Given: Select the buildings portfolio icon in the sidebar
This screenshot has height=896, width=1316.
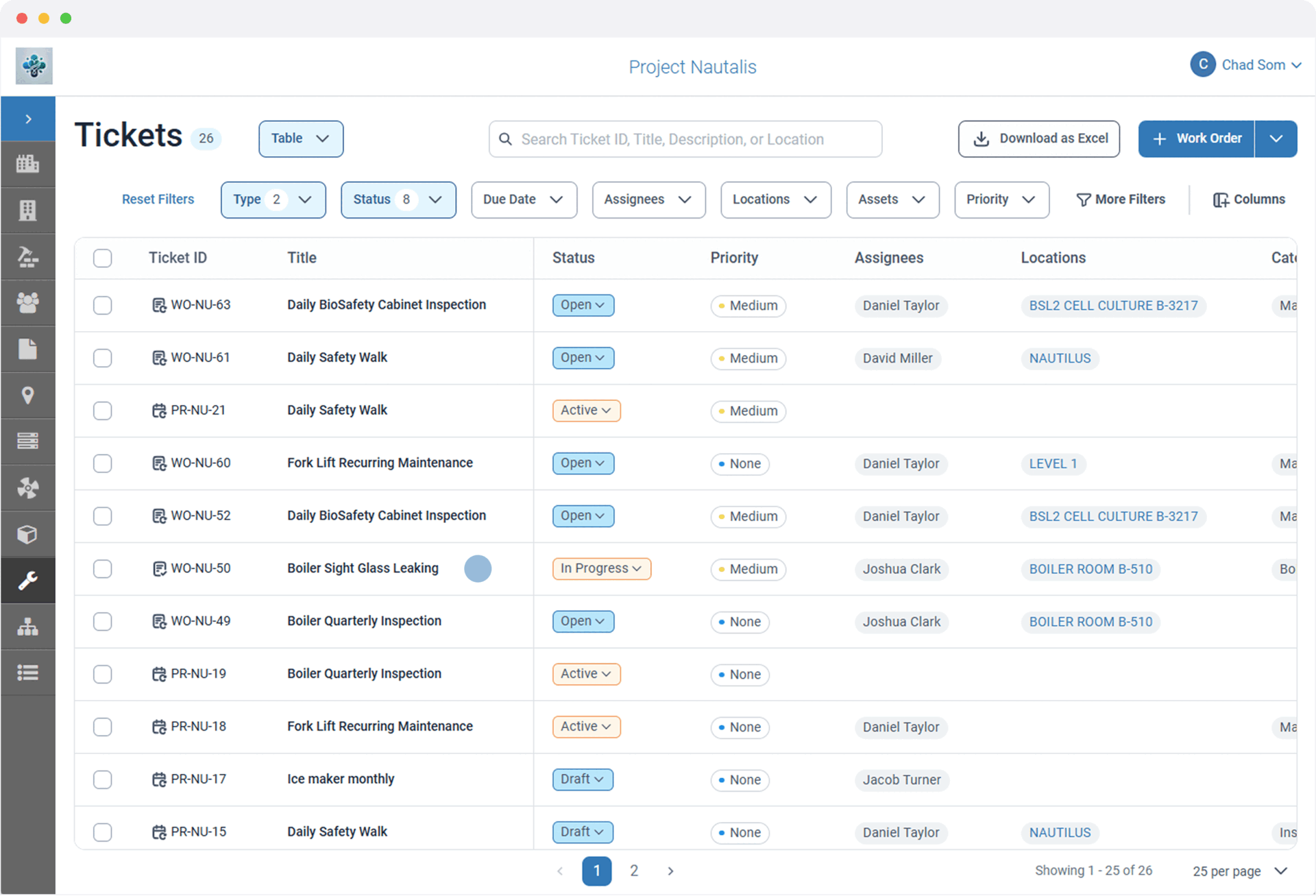Looking at the screenshot, I should point(28,164).
